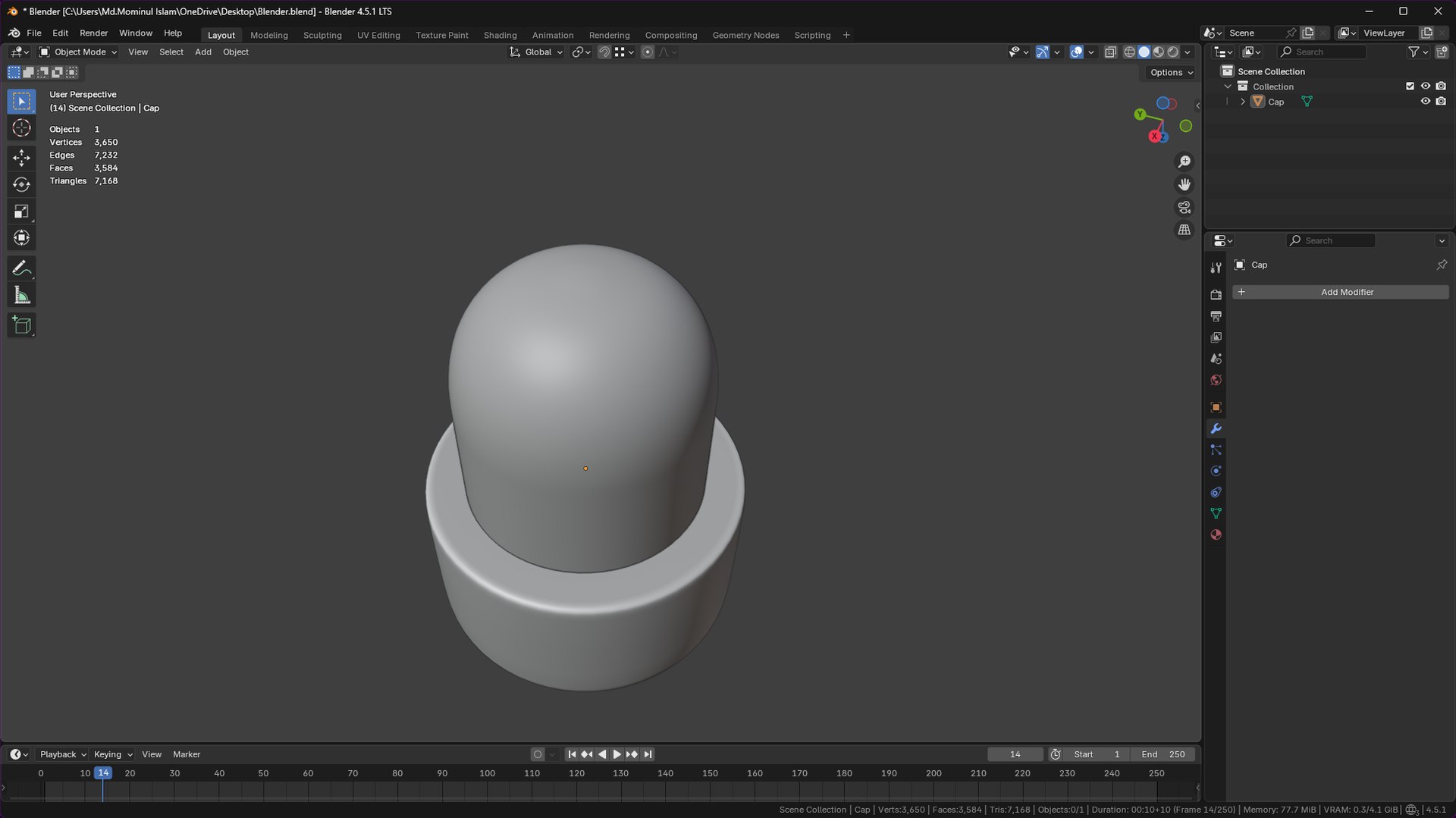Select the Annotate pencil tool

[x=21, y=268]
